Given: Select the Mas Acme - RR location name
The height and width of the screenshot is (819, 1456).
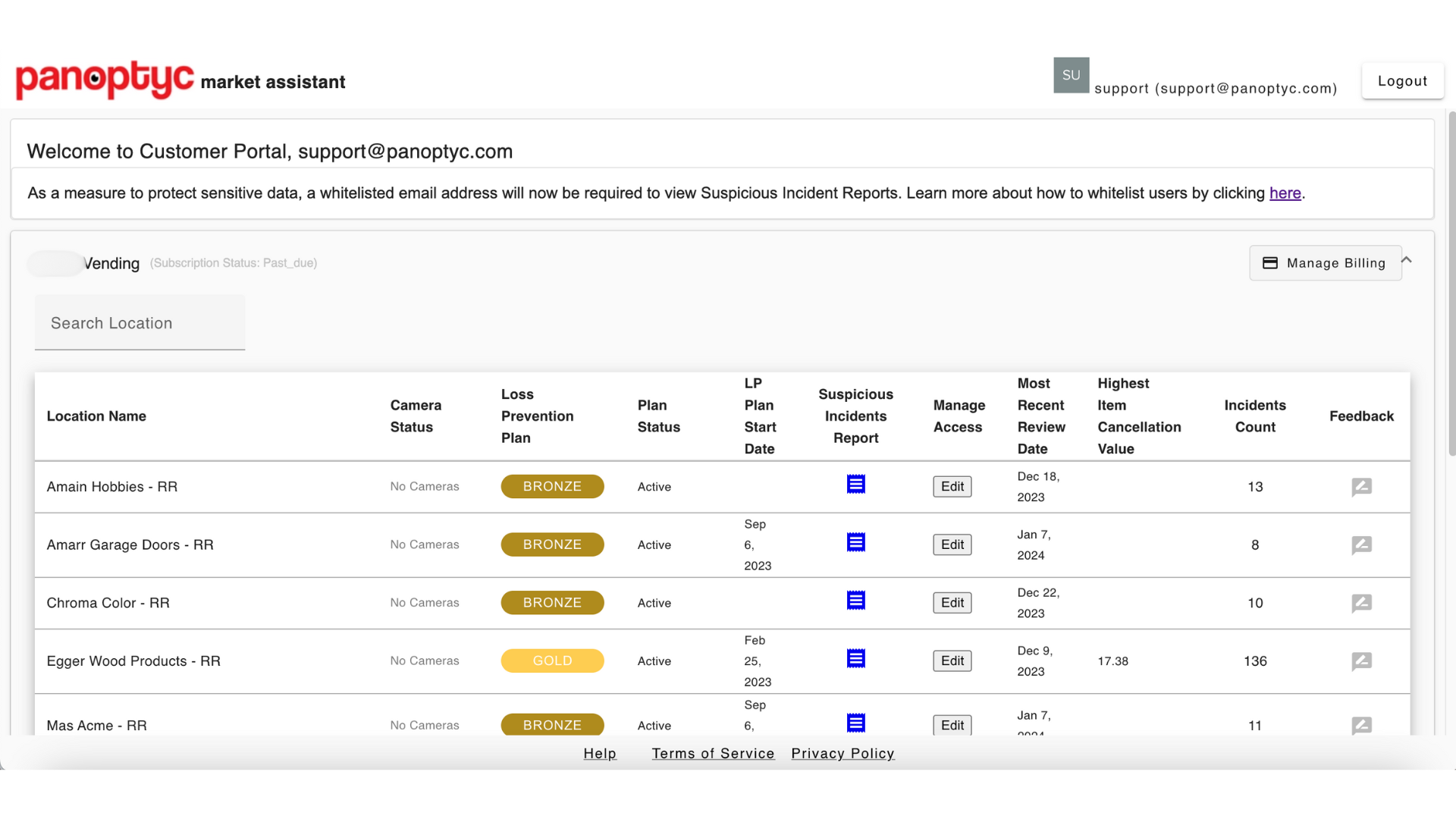Looking at the screenshot, I should (97, 726).
